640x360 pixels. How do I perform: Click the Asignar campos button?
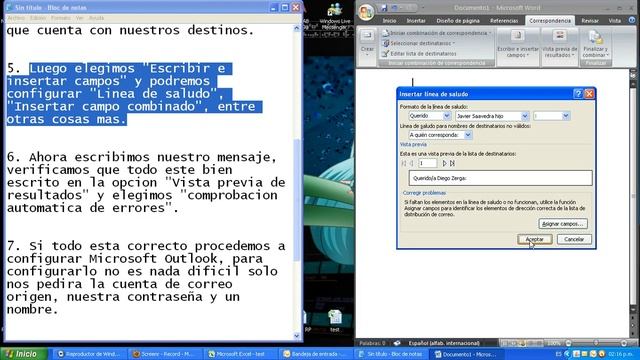click(563, 224)
